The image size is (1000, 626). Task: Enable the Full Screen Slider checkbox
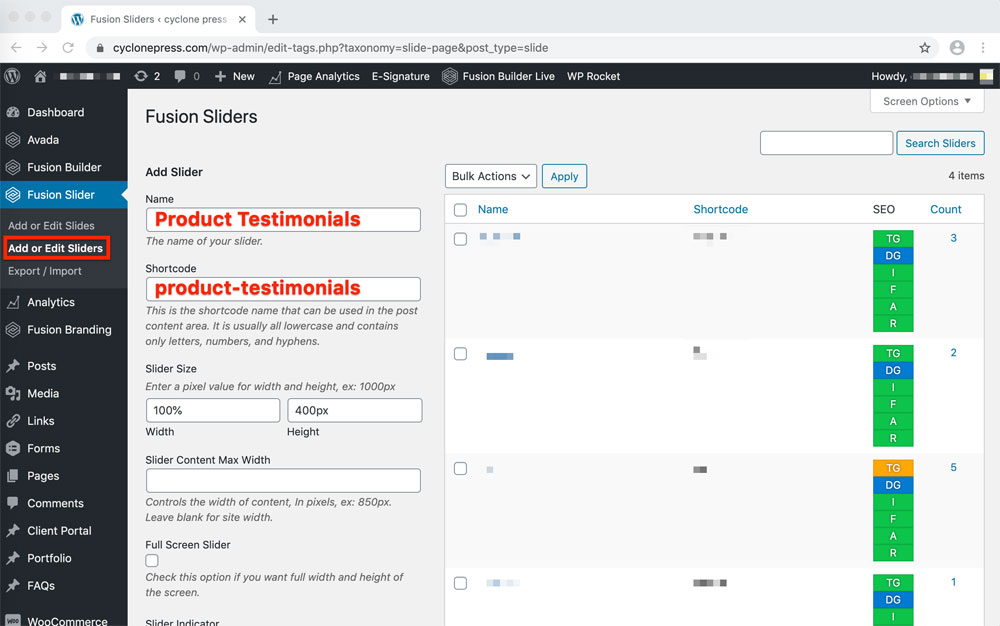pos(152,560)
